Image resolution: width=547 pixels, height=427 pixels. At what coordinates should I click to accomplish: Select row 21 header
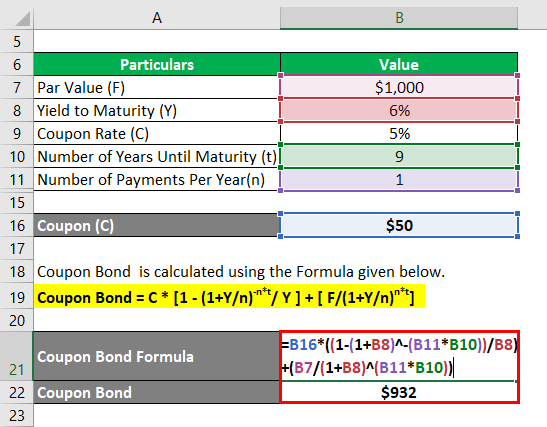coord(17,356)
